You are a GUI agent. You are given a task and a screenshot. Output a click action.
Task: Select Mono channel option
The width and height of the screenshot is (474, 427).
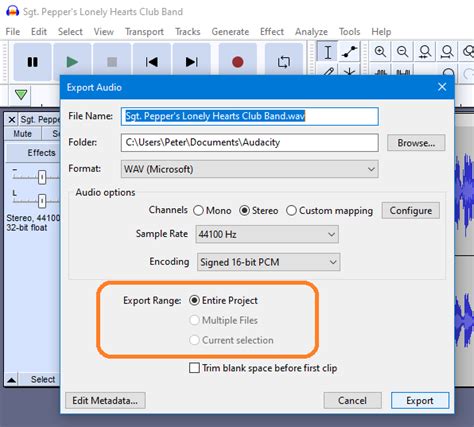(212, 210)
